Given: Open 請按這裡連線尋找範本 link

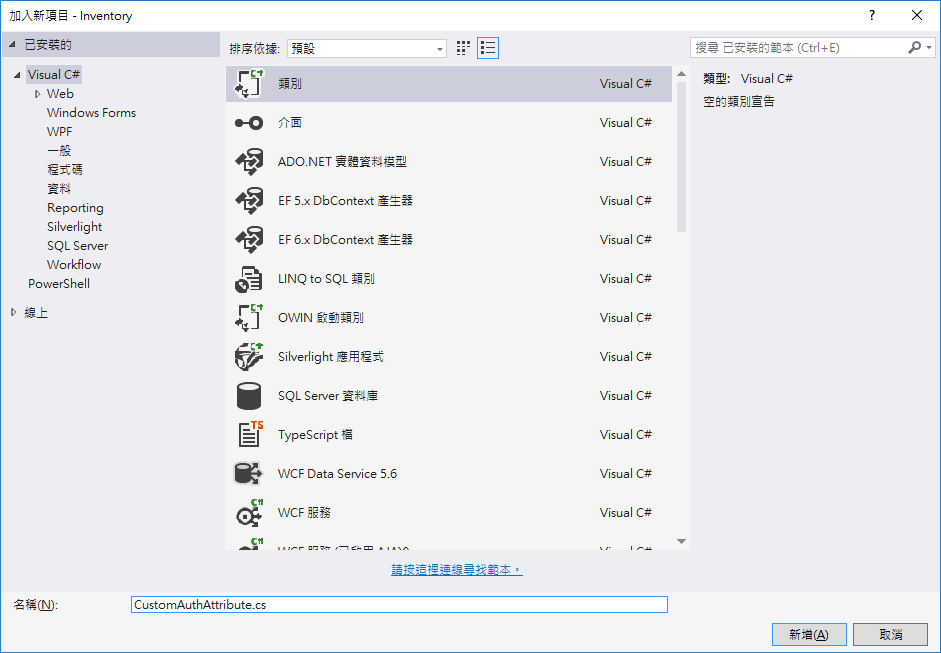Looking at the screenshot, I should pos(457,570).
